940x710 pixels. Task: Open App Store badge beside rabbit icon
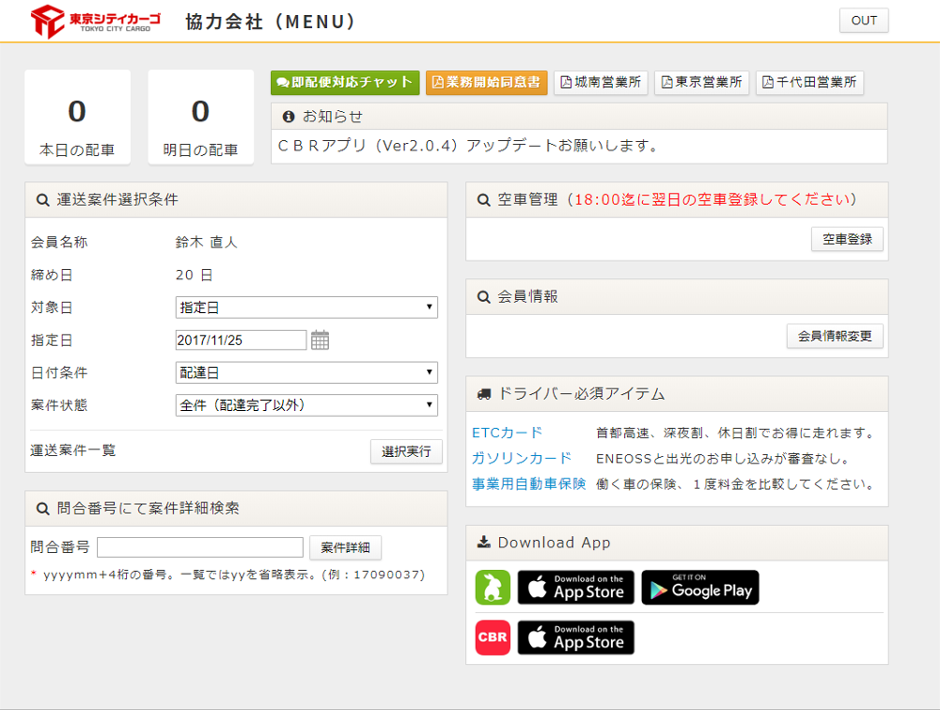pos(576,588)
